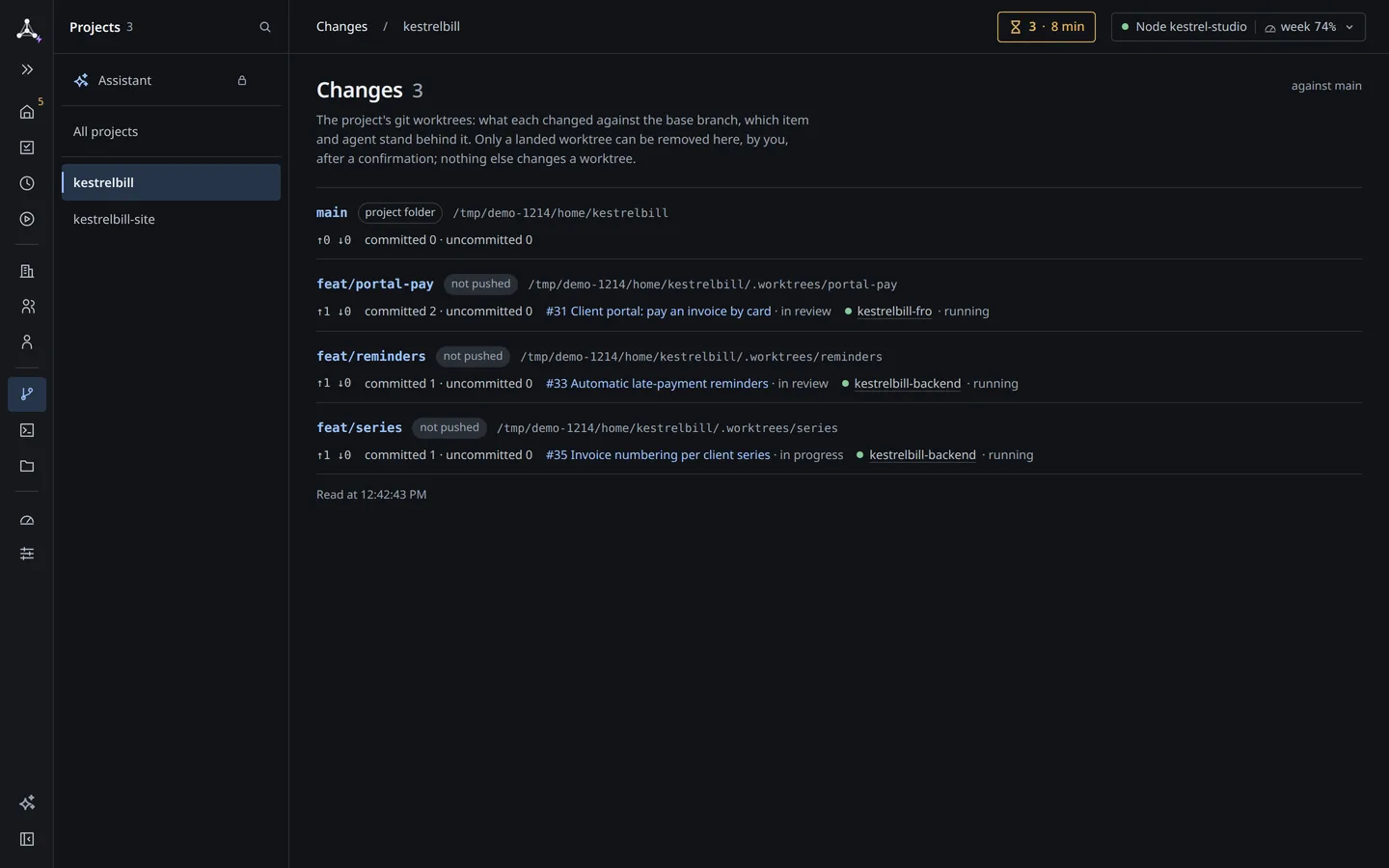Screen dimensions: 1389x868
Task: Open the folder files icon in sidebar
Action: [27, 466]
